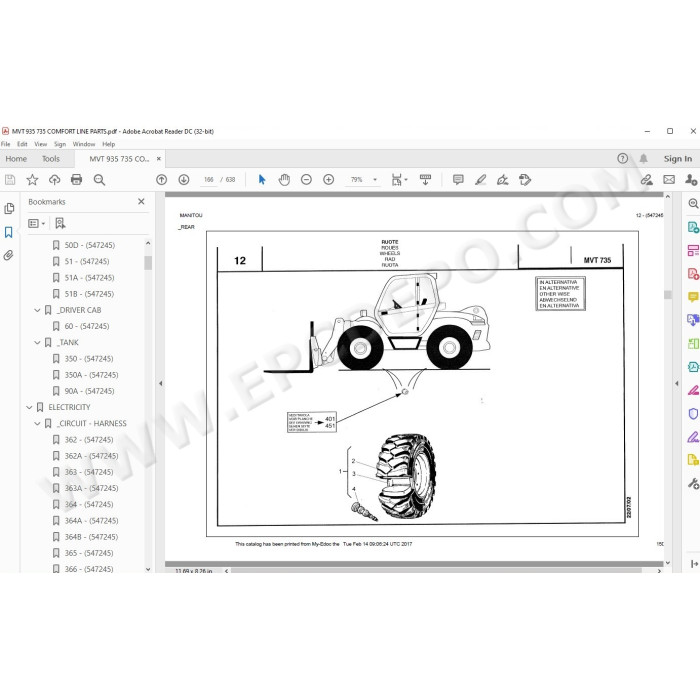Viewport: 700px width, 700px height.
Task: Switch to the Home tab
Action: [16, 159]
